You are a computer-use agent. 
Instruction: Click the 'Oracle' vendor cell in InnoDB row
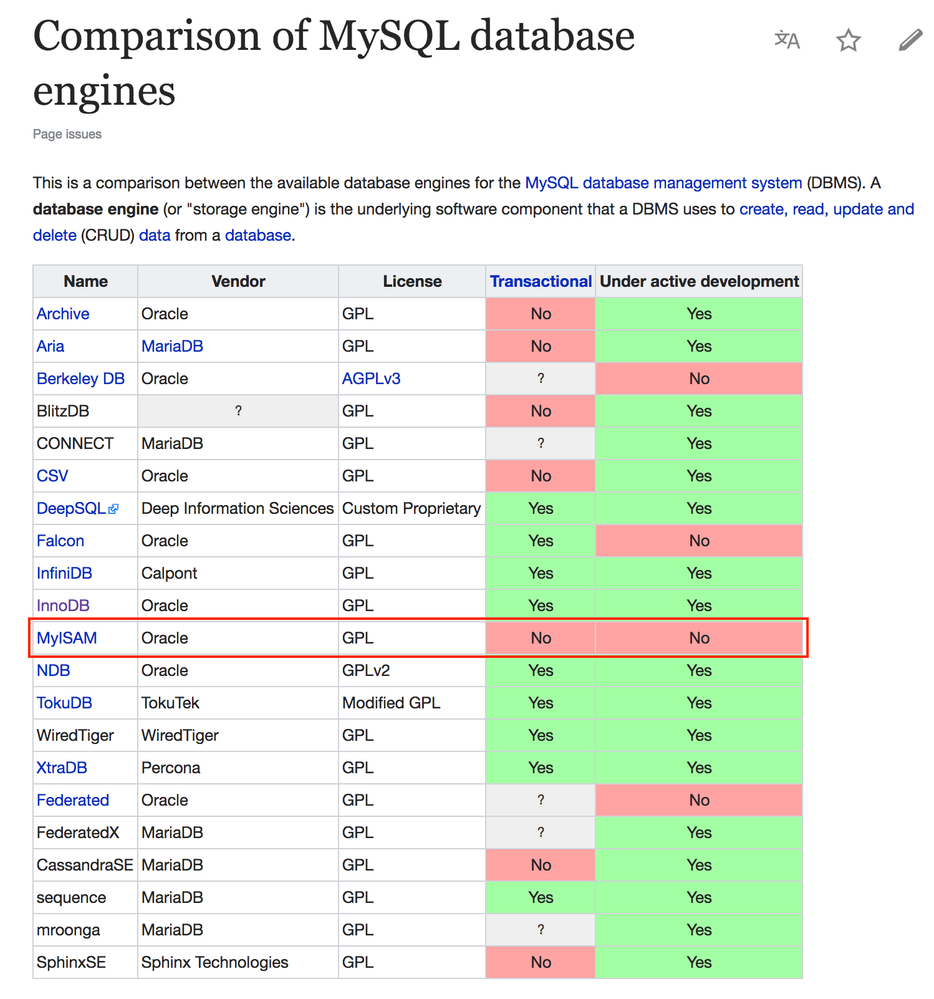[x=238, y=605]
